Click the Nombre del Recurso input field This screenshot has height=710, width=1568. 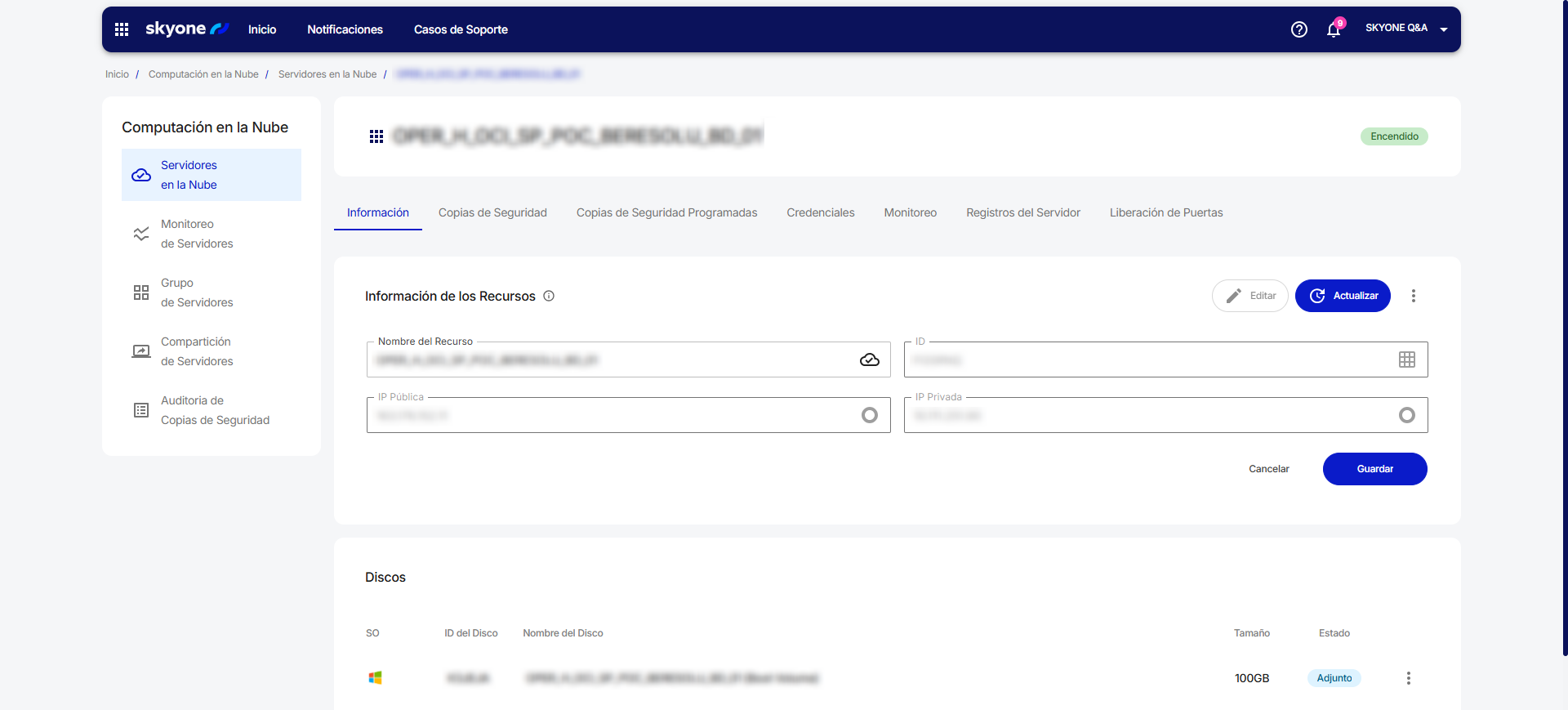612,360
